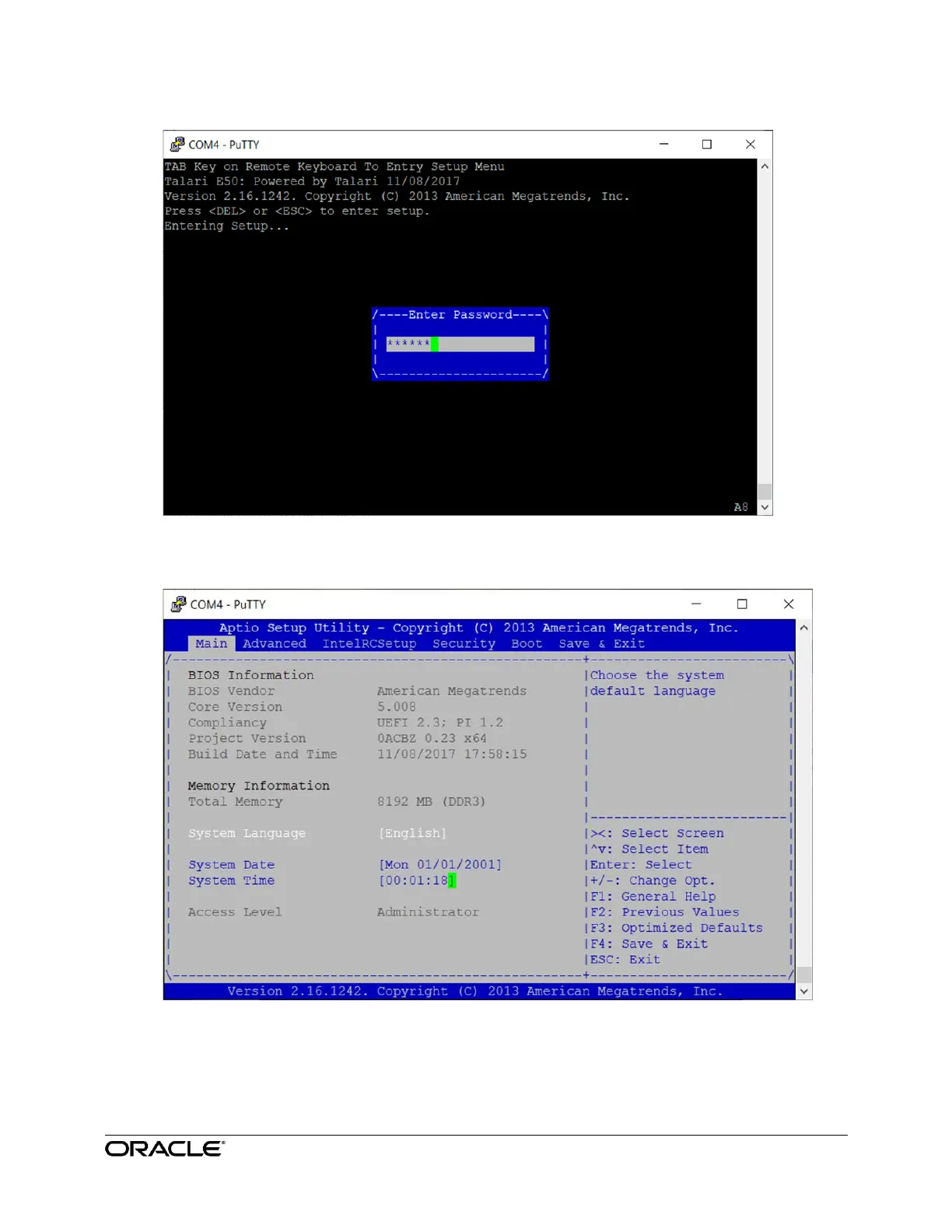The image size is (952, 1232).
Task: Open the Advanced BIOS tab
Action: point(275,644)
